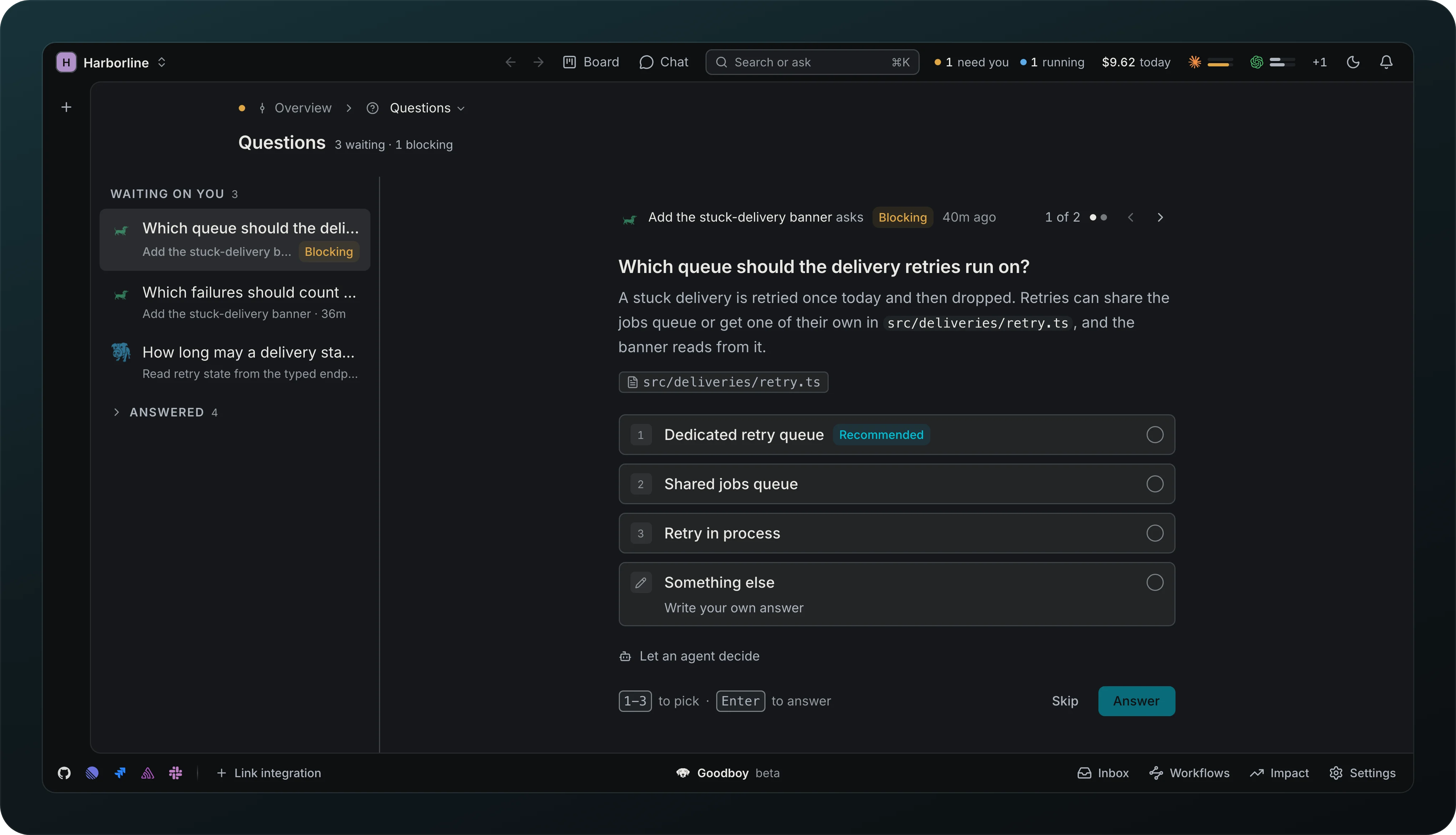
Task: Expand the Answered section
Action: pos(165,413)
